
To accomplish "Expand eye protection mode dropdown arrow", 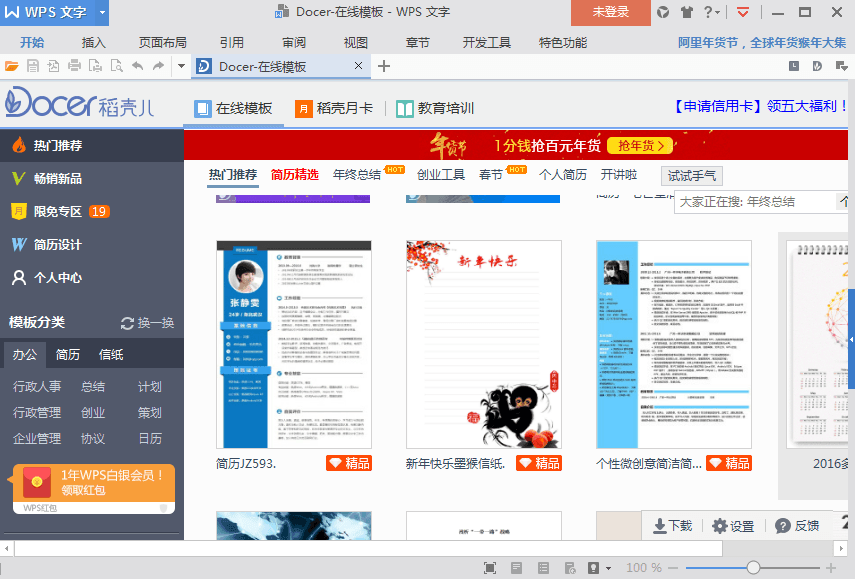I will coord(609,568).
